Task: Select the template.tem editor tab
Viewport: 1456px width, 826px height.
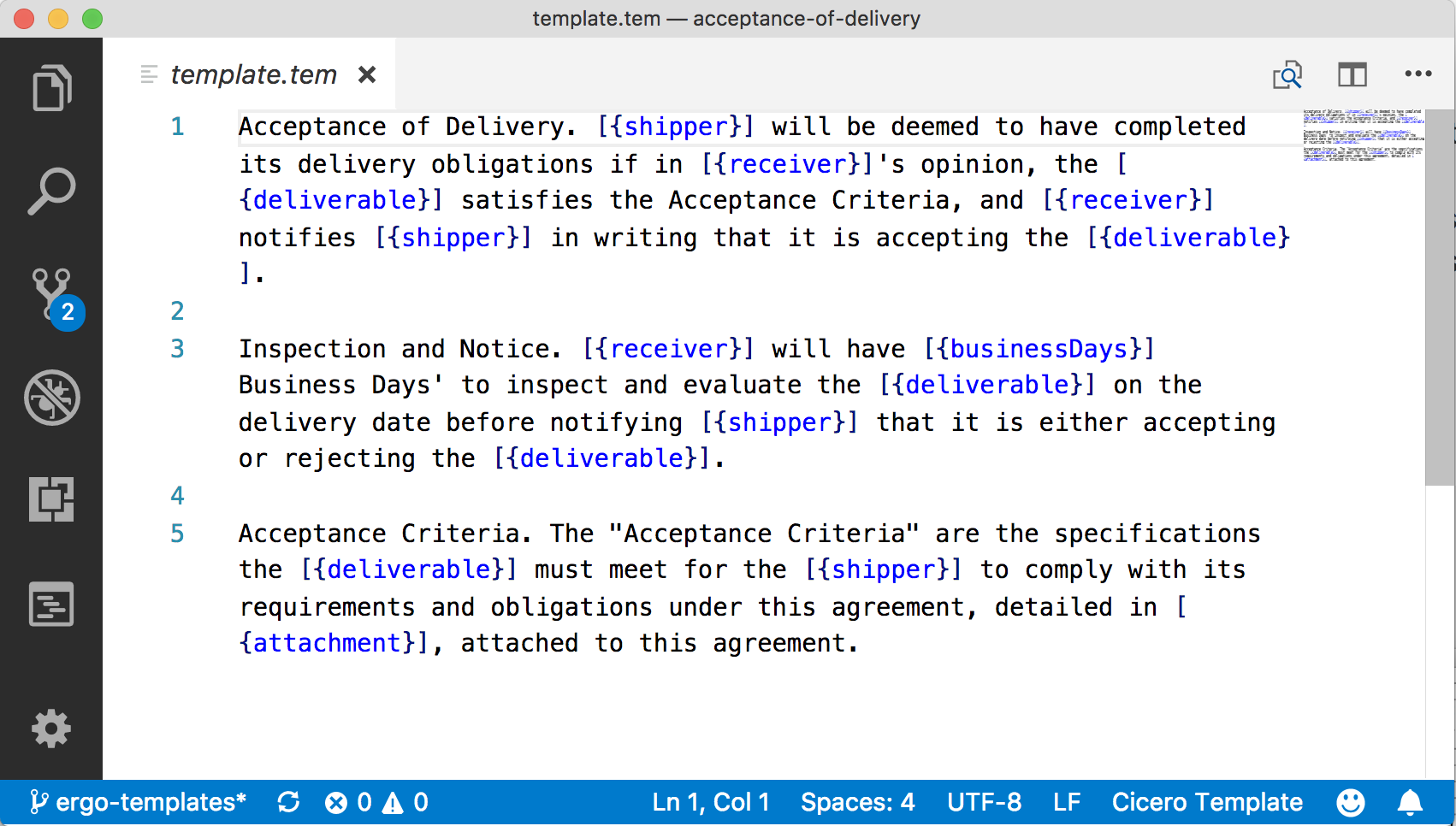Action: (249, 74)
